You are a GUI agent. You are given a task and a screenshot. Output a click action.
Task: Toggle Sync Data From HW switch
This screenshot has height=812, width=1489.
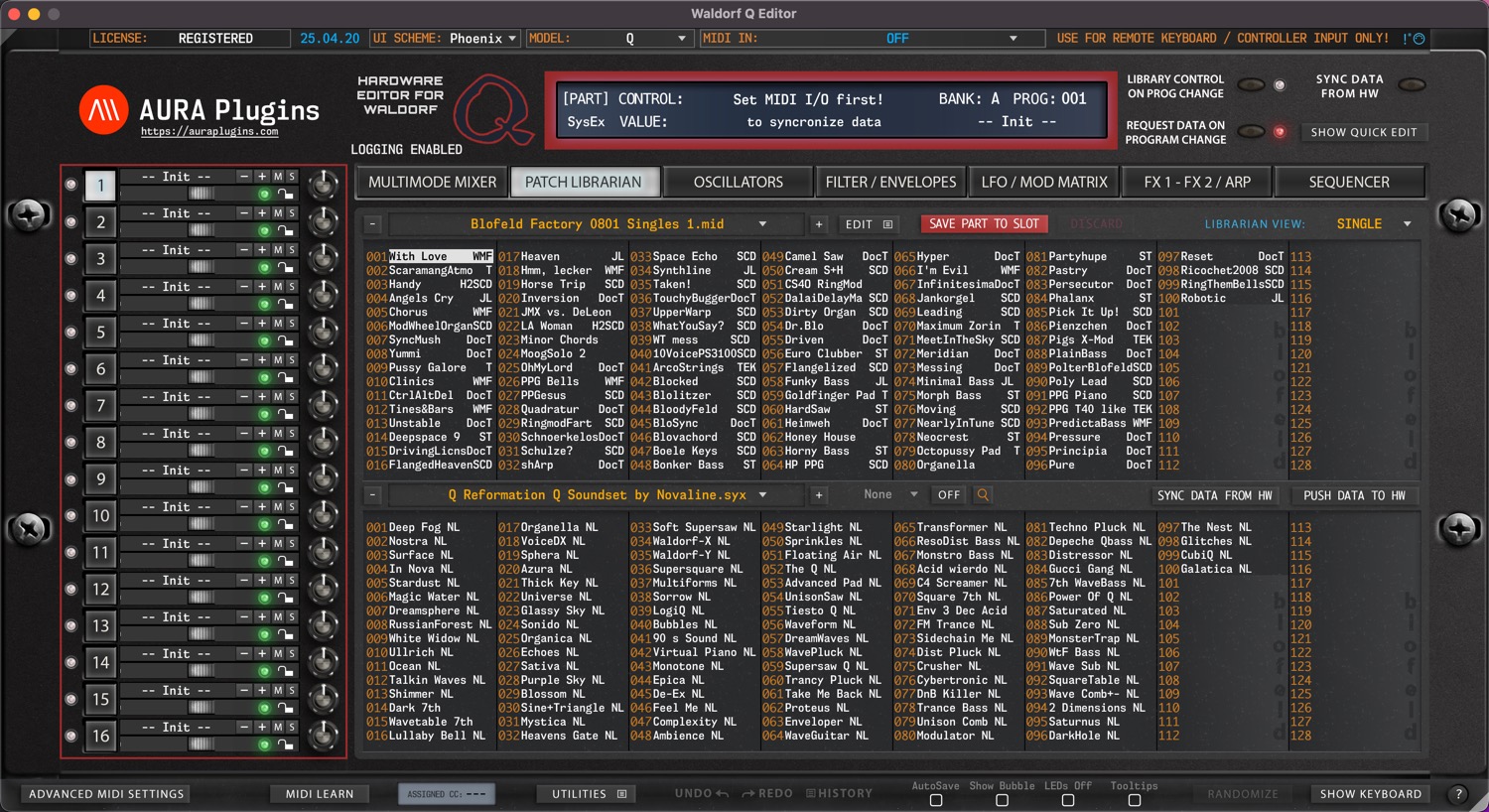(1412, 85)
